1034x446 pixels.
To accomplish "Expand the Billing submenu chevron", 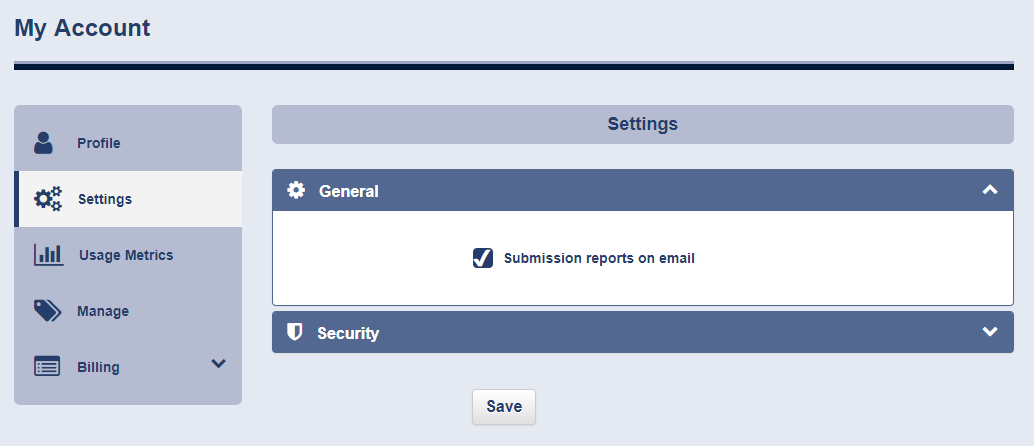I will point(218,364).
